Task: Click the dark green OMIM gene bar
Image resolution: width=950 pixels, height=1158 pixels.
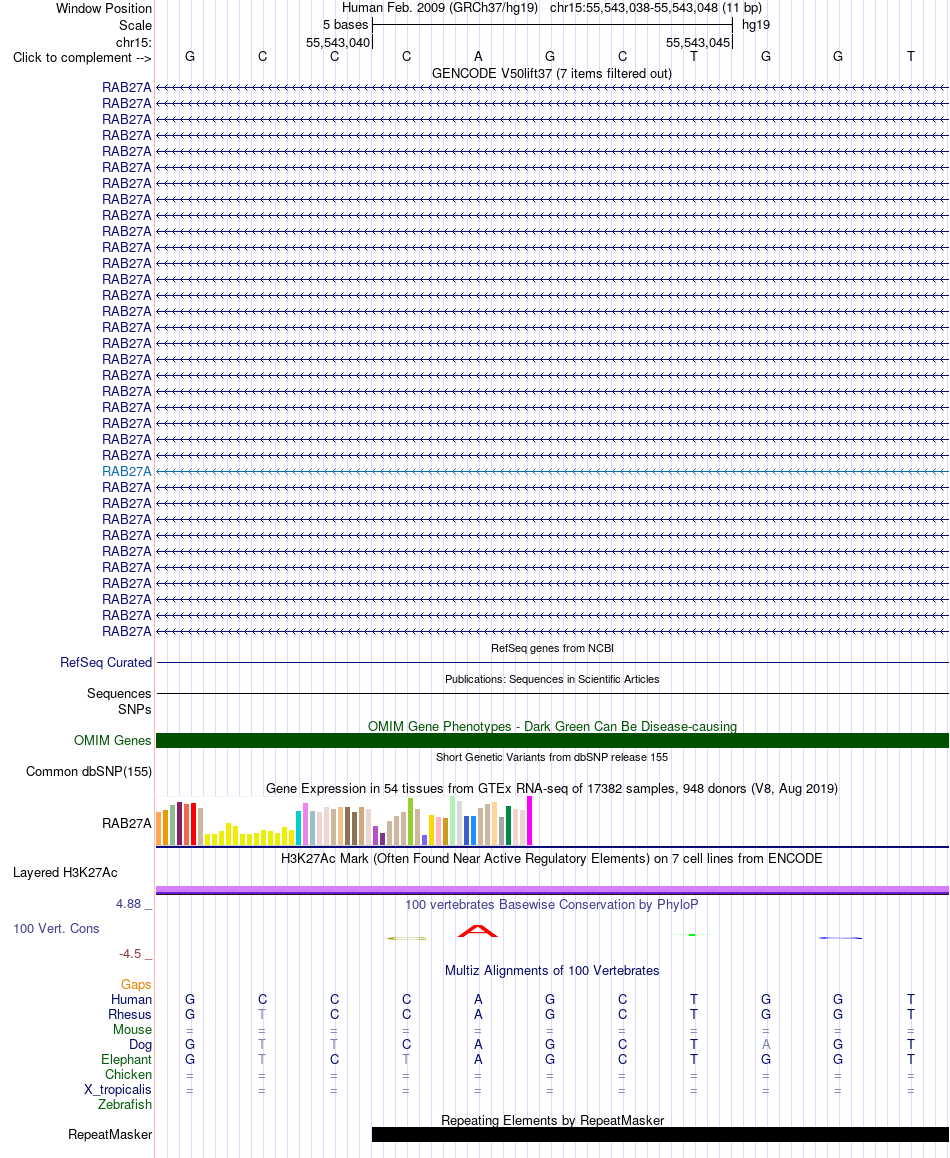Action: (552, 741)
